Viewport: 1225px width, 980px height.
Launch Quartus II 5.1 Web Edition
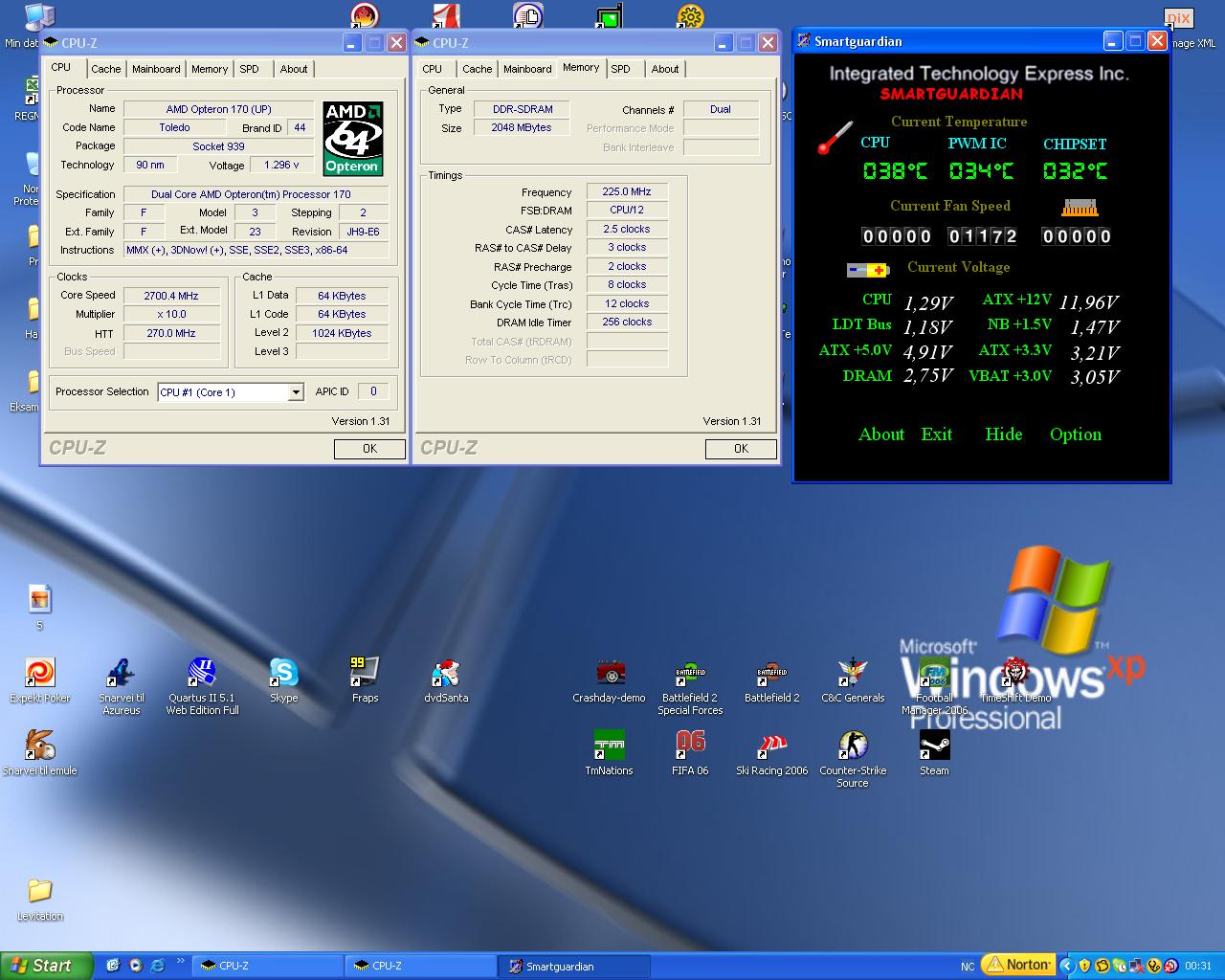[202, 685]
